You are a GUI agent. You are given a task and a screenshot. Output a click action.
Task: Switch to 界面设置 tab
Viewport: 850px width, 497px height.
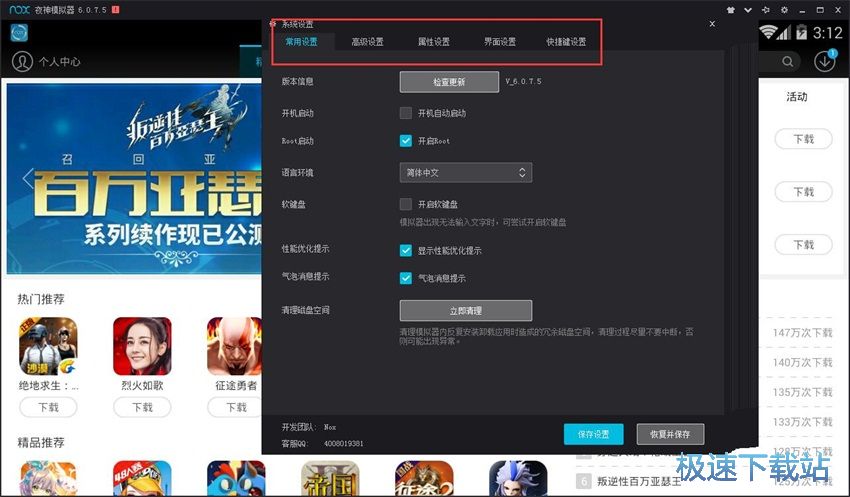point(500,42)
